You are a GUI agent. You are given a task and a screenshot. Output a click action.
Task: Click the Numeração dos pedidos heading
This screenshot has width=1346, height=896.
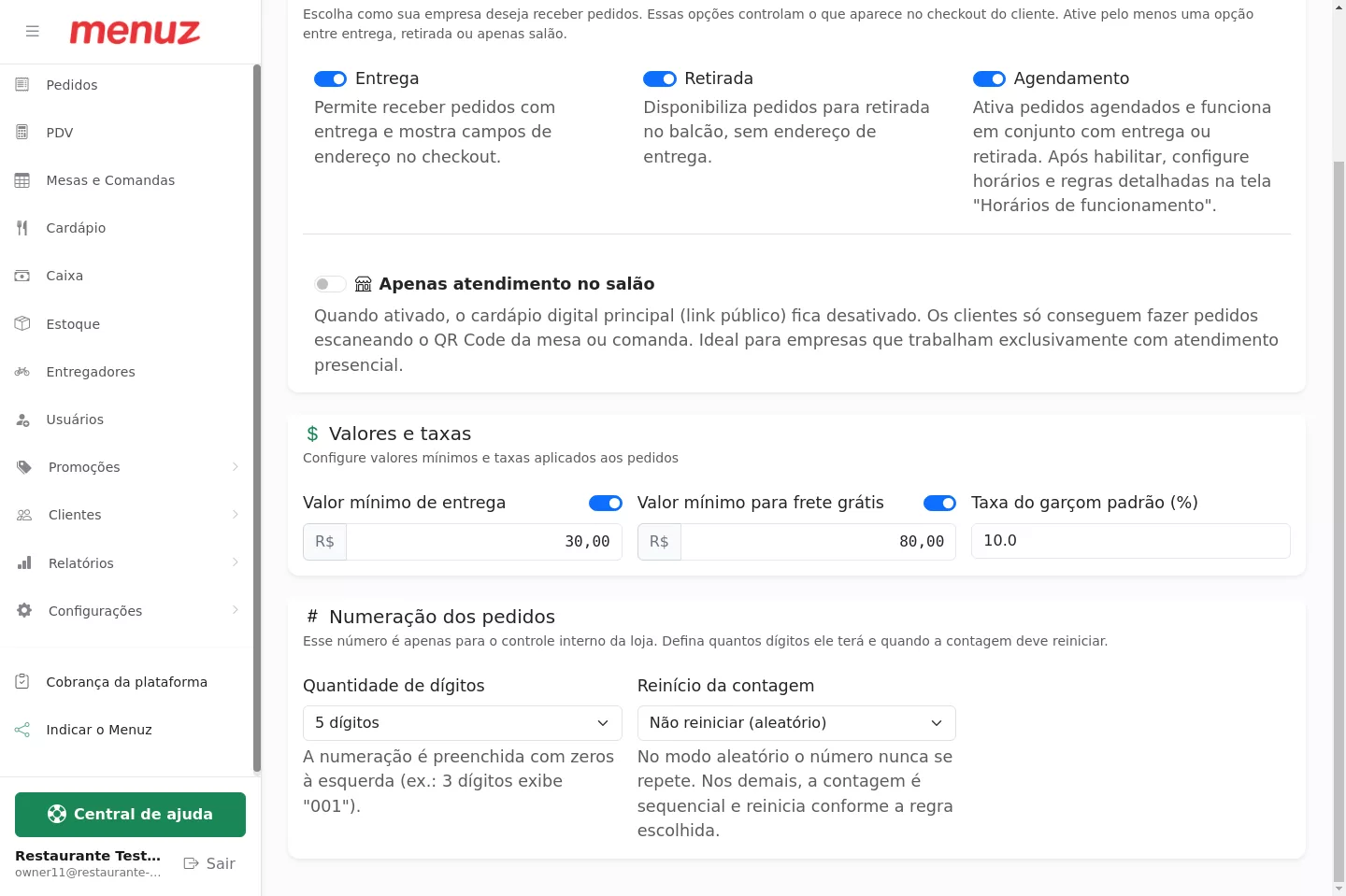click(x=442, y=617)
